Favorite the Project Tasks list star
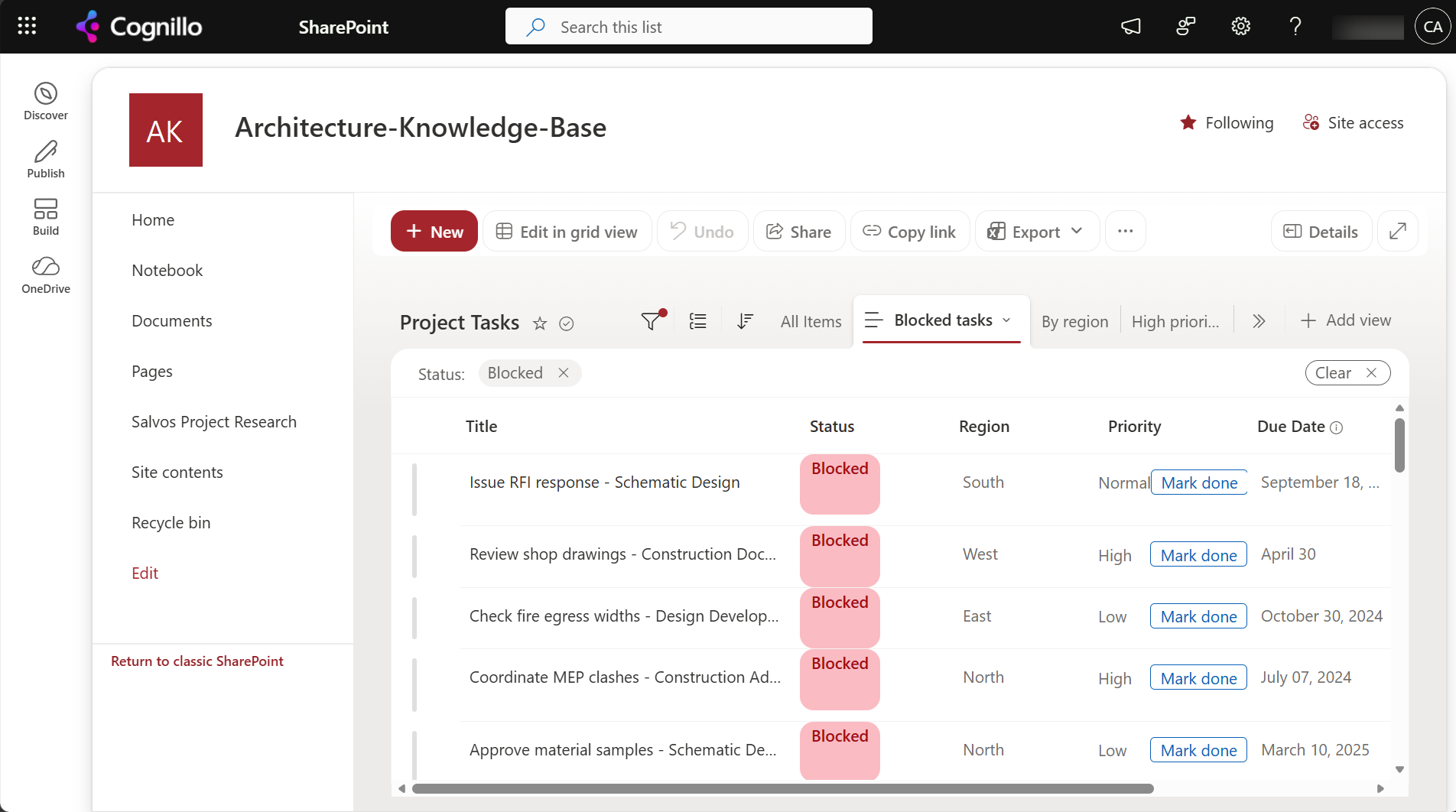This screenshot has height=812, width=1456. pyautogui.click(x=540, y=323)
